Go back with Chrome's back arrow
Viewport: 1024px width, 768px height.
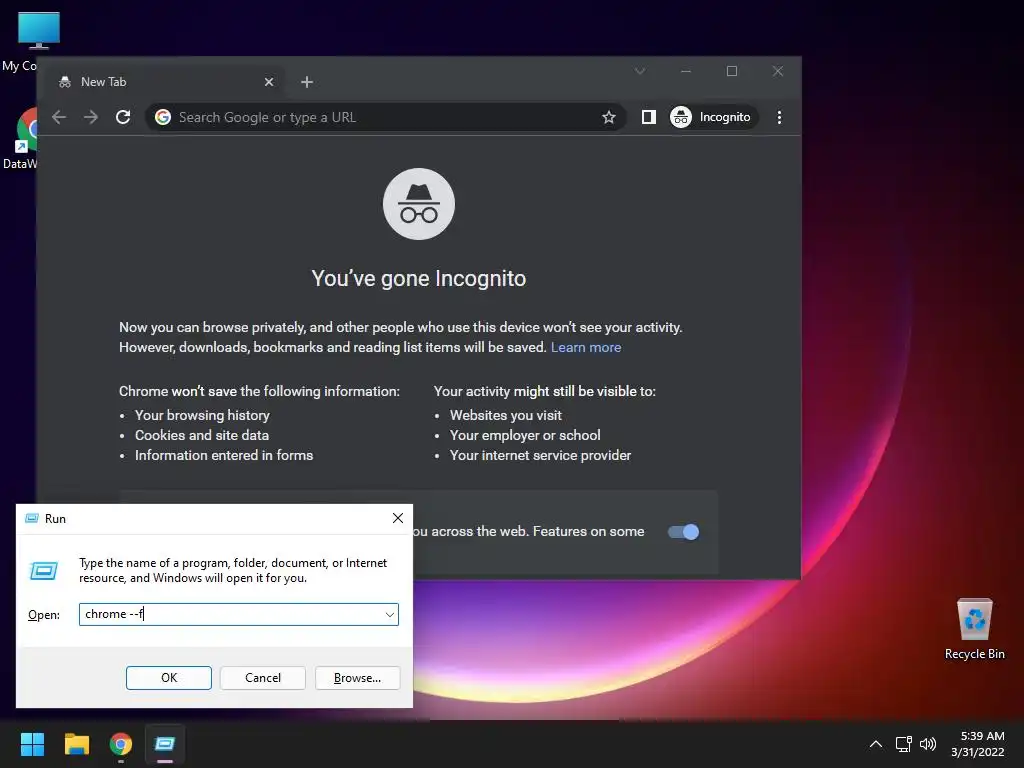pos(59,117)
